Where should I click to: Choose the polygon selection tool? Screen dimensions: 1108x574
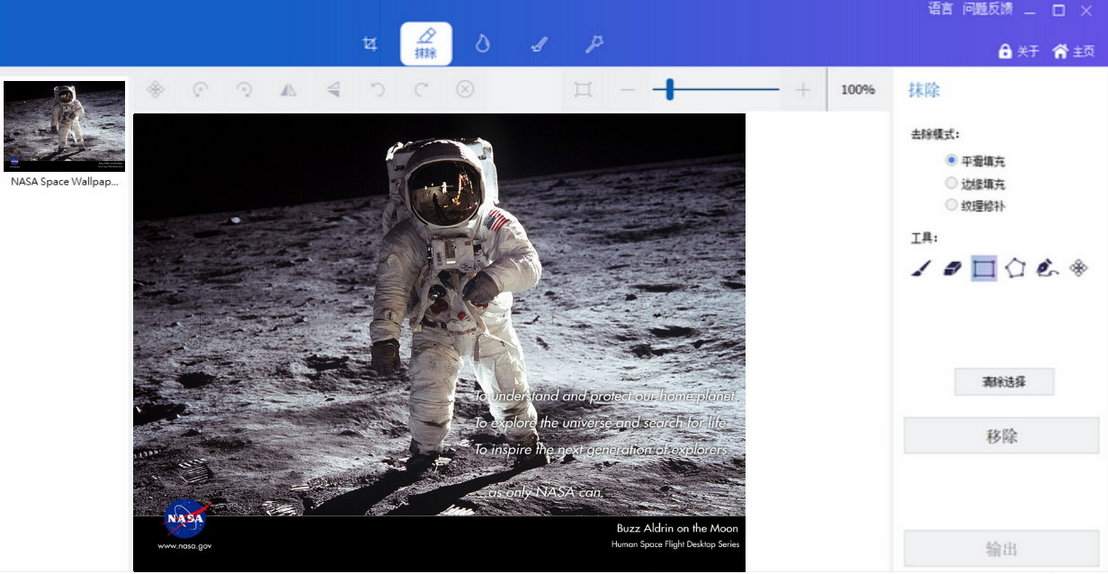pyautogui.click(x=1015, y=269)
